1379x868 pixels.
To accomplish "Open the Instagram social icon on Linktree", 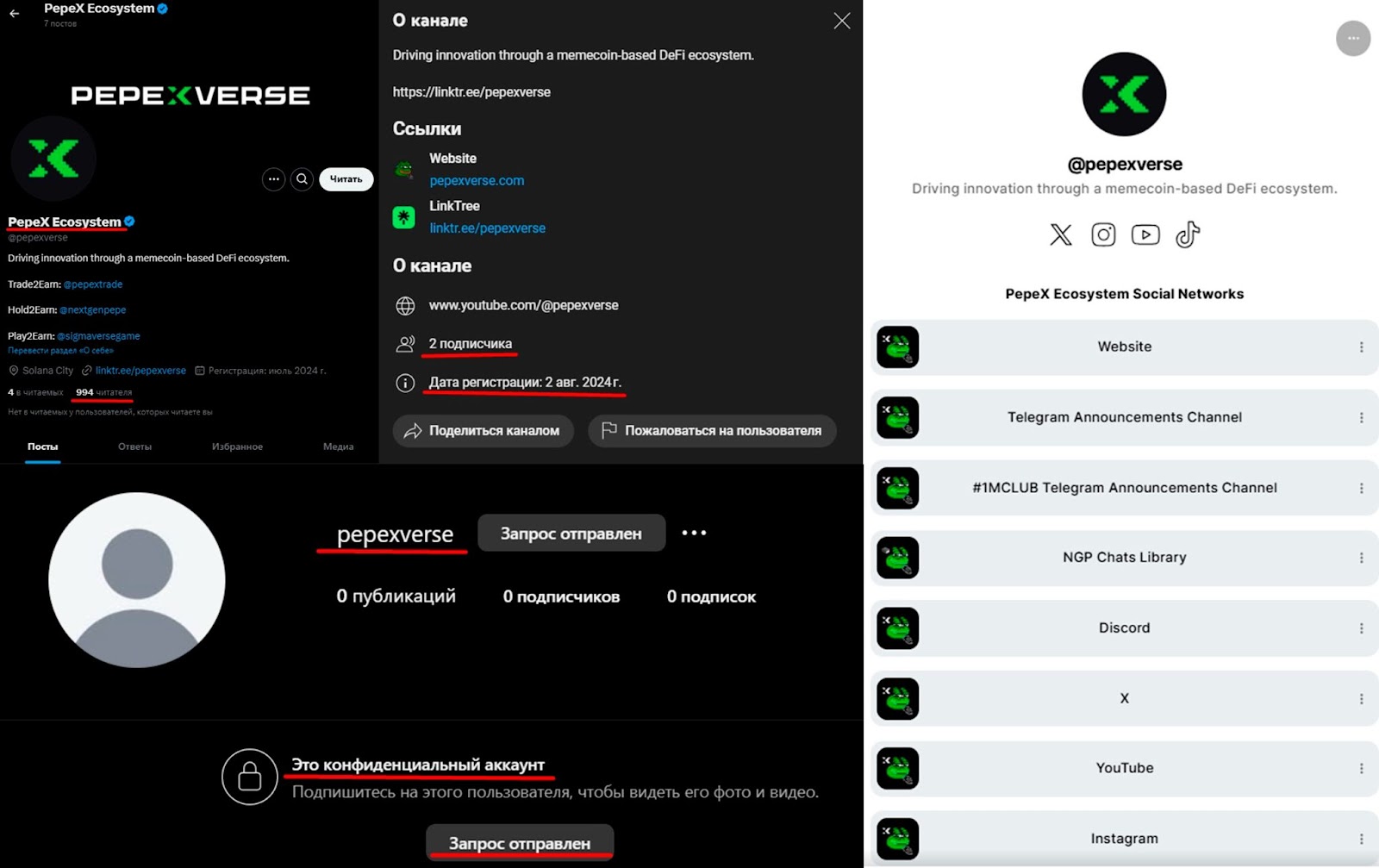I will (x=1103, y=234).
